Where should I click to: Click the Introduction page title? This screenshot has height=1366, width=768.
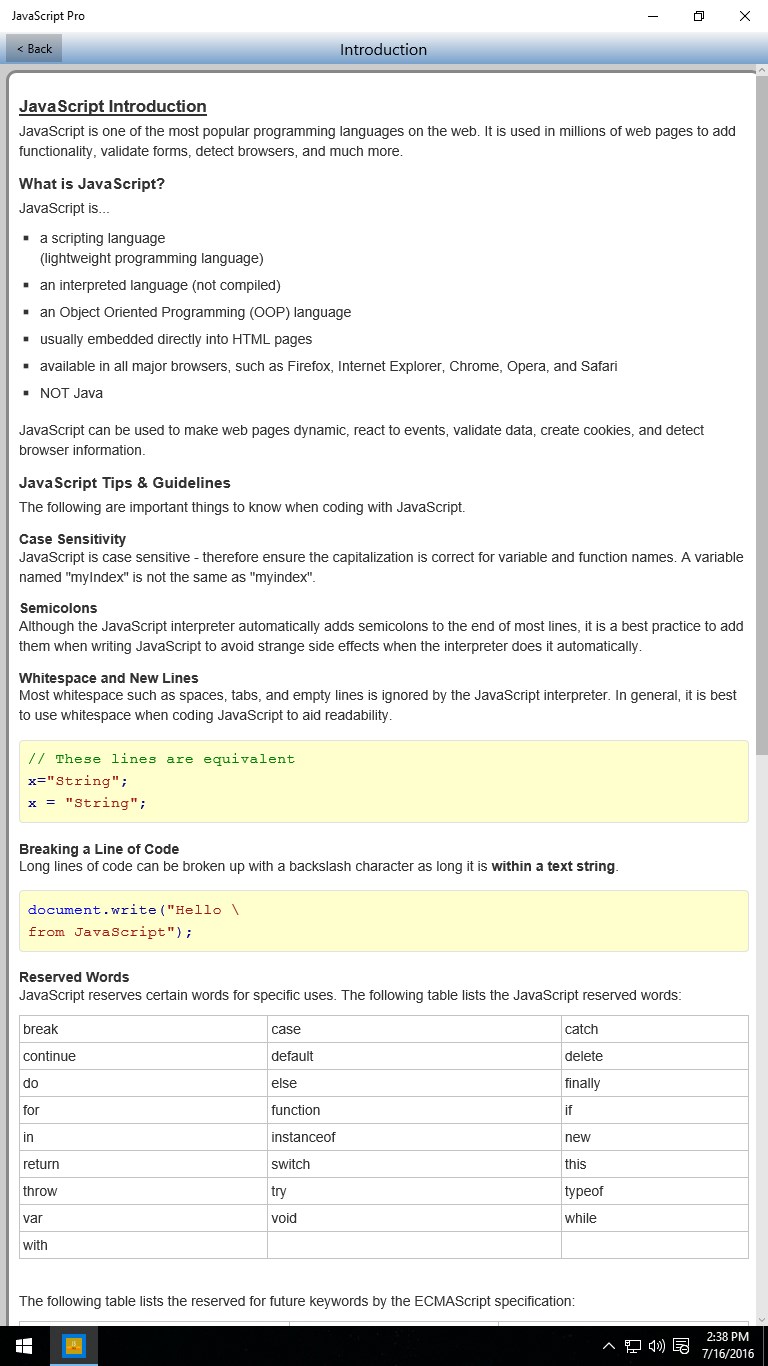pos(383,49)
